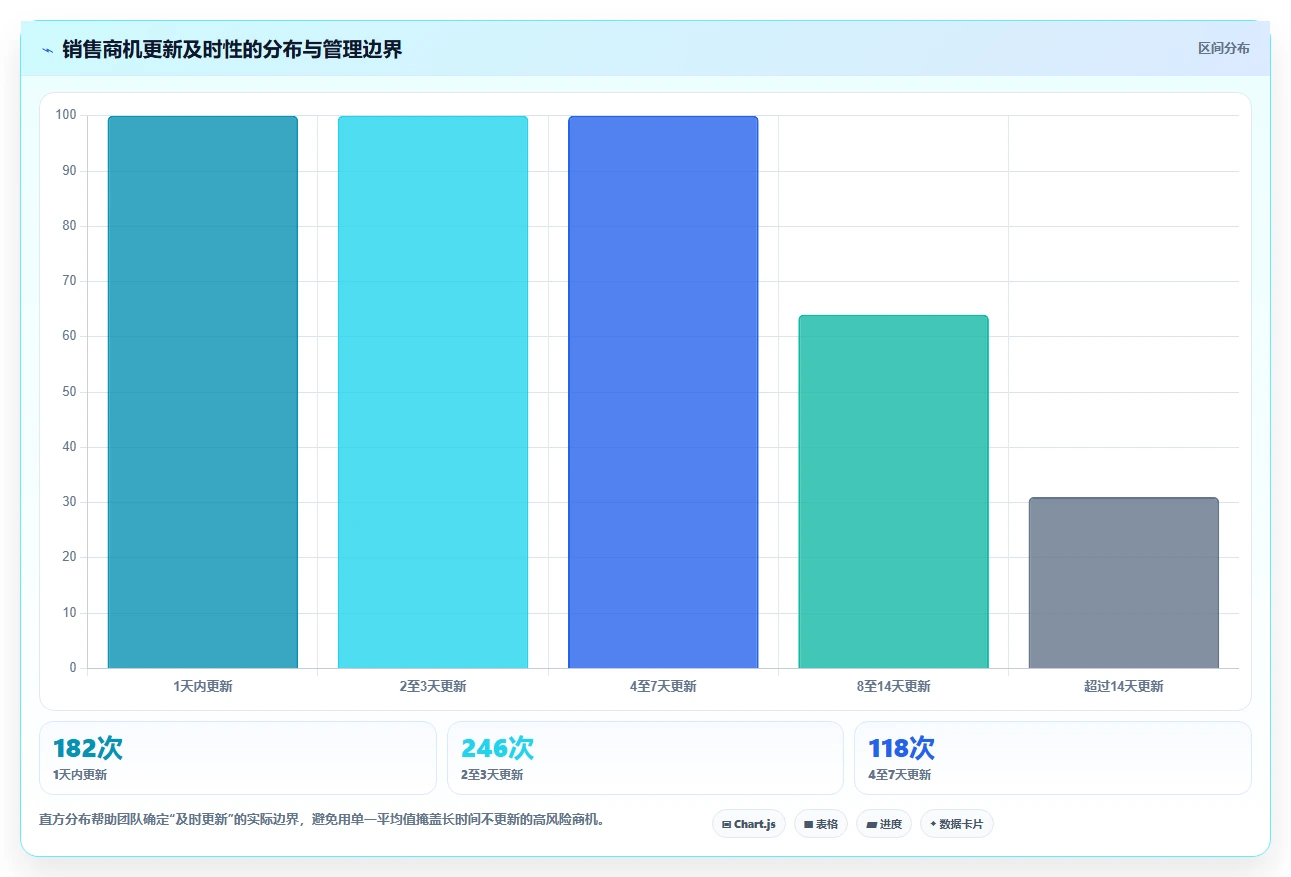Click the 超过14天更新 gray bar
This screenshot has width=1291, height=877.
[1124, 583]
